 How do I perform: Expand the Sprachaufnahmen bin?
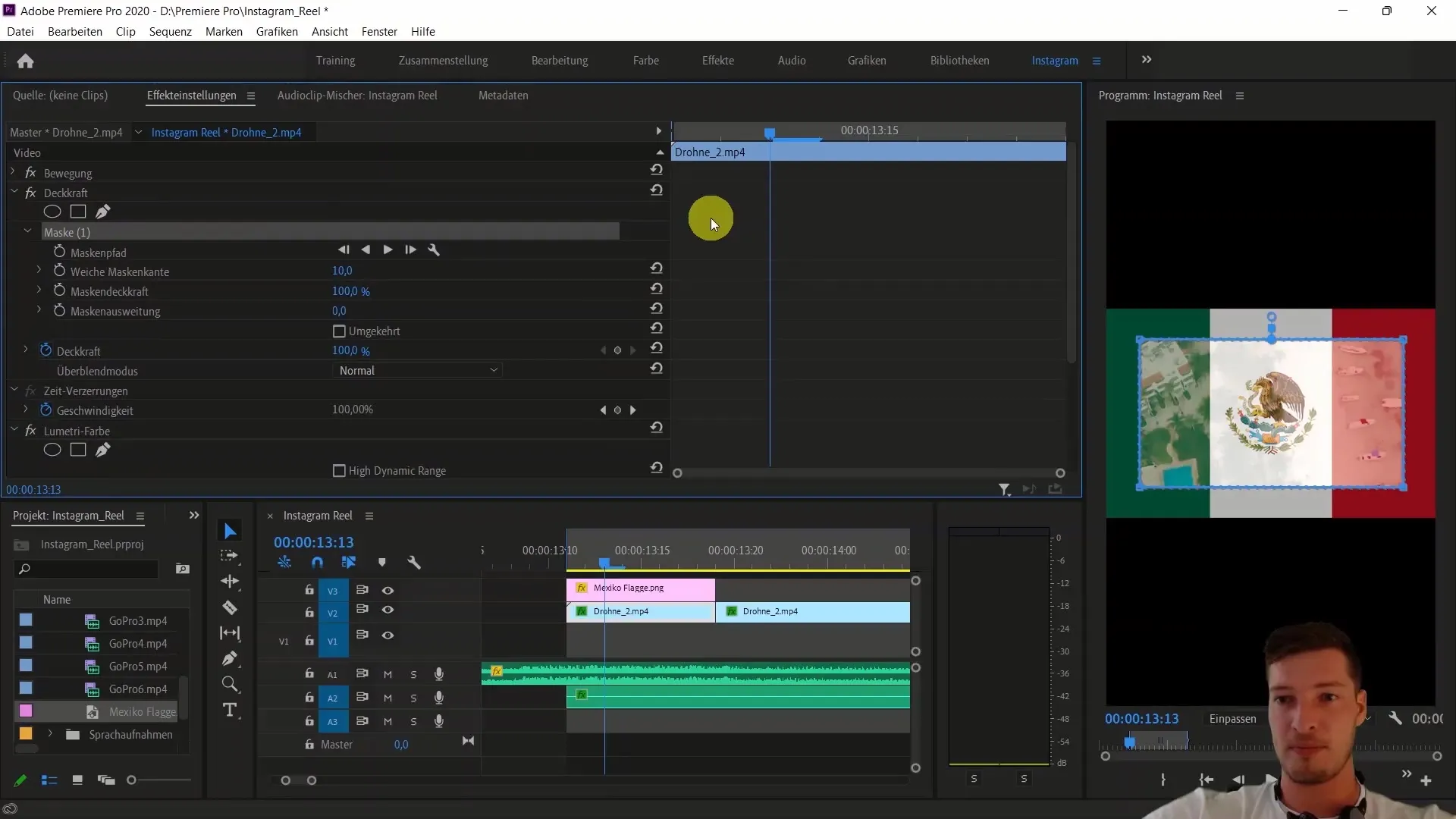pyautogui.click(x=50, y=734)
